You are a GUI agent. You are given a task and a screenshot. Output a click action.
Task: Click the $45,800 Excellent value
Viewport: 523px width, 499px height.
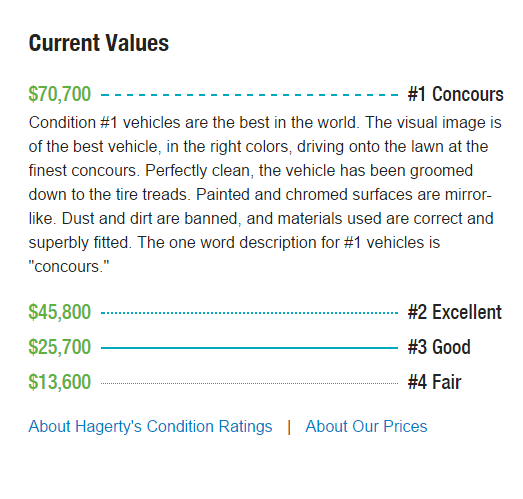60,312
